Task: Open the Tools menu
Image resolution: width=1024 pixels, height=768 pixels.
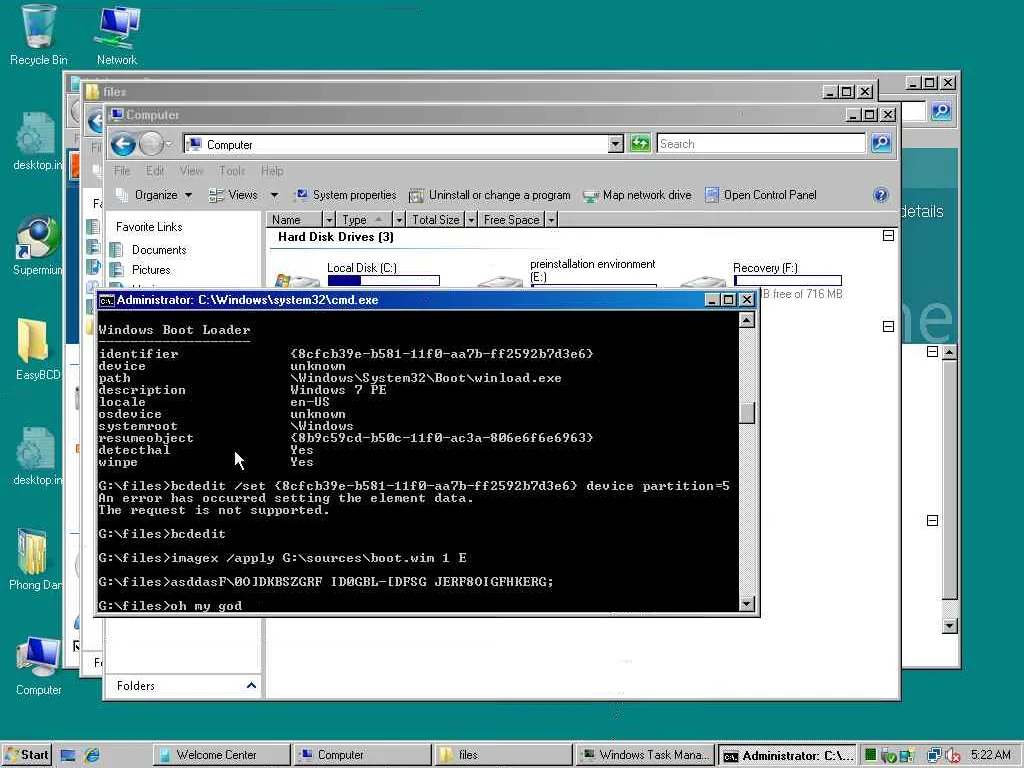Action: pos(232,170)
